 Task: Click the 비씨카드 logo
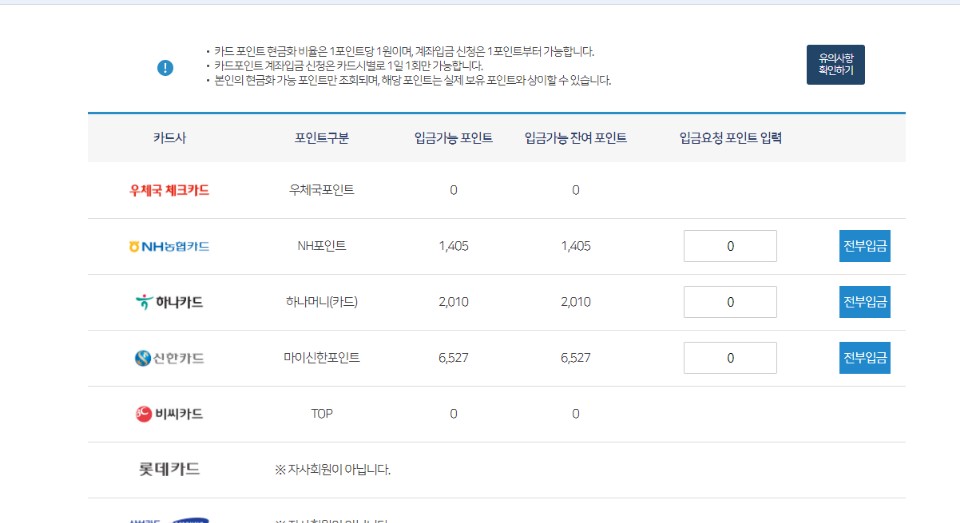tap(169, 414)
